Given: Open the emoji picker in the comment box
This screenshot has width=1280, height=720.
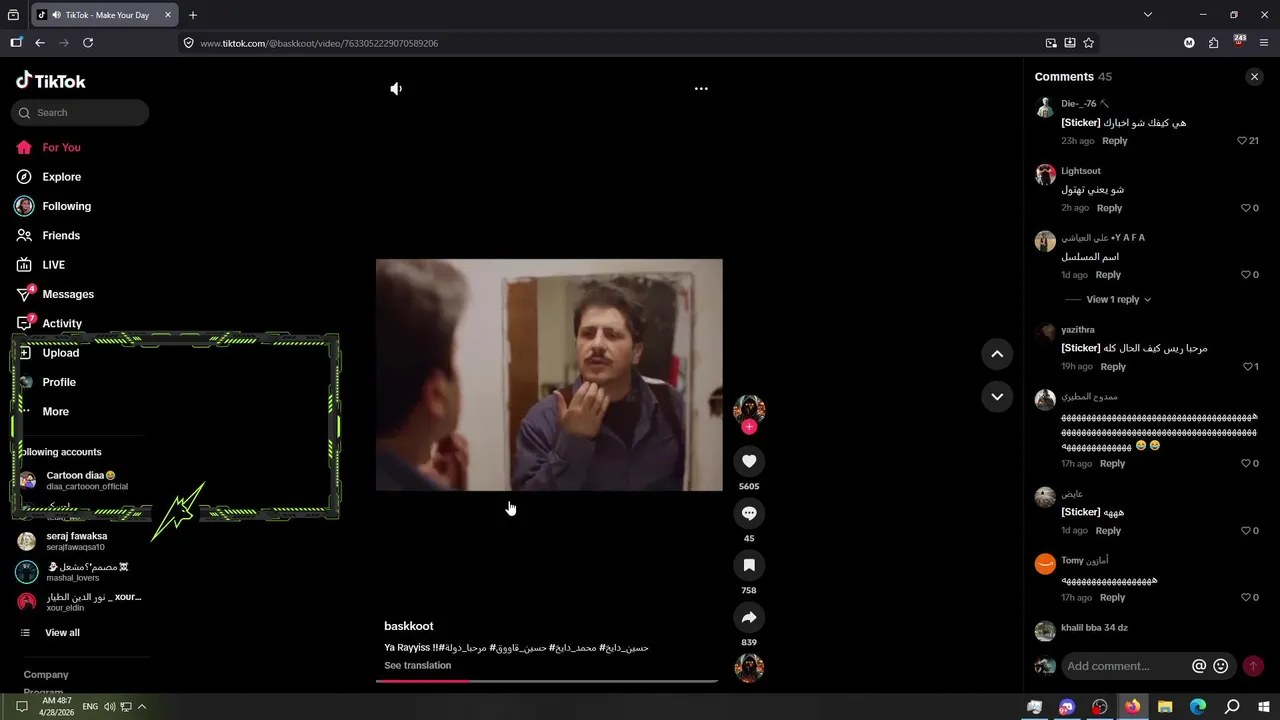Looking at the screenshot, I should pyautogui.click(x=1221, y=666).
